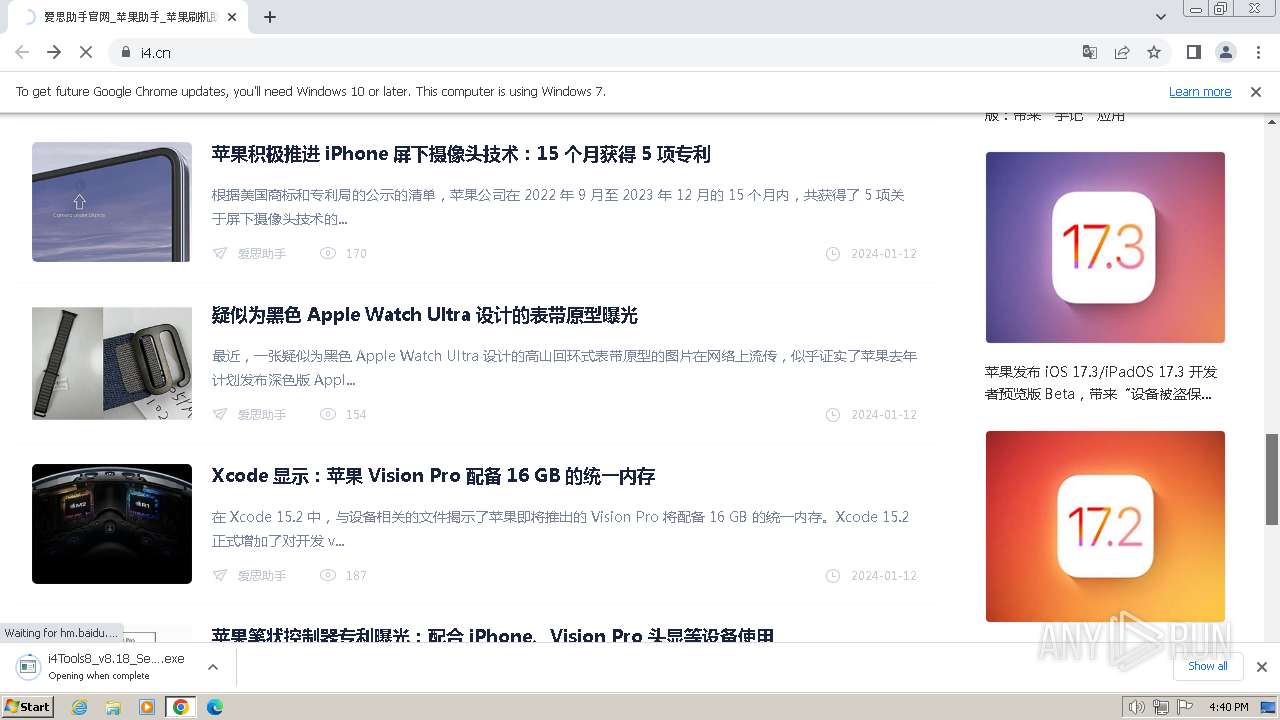Show all downloads
Viewport: 1280px width, 720px height.
coord(1207,666)
